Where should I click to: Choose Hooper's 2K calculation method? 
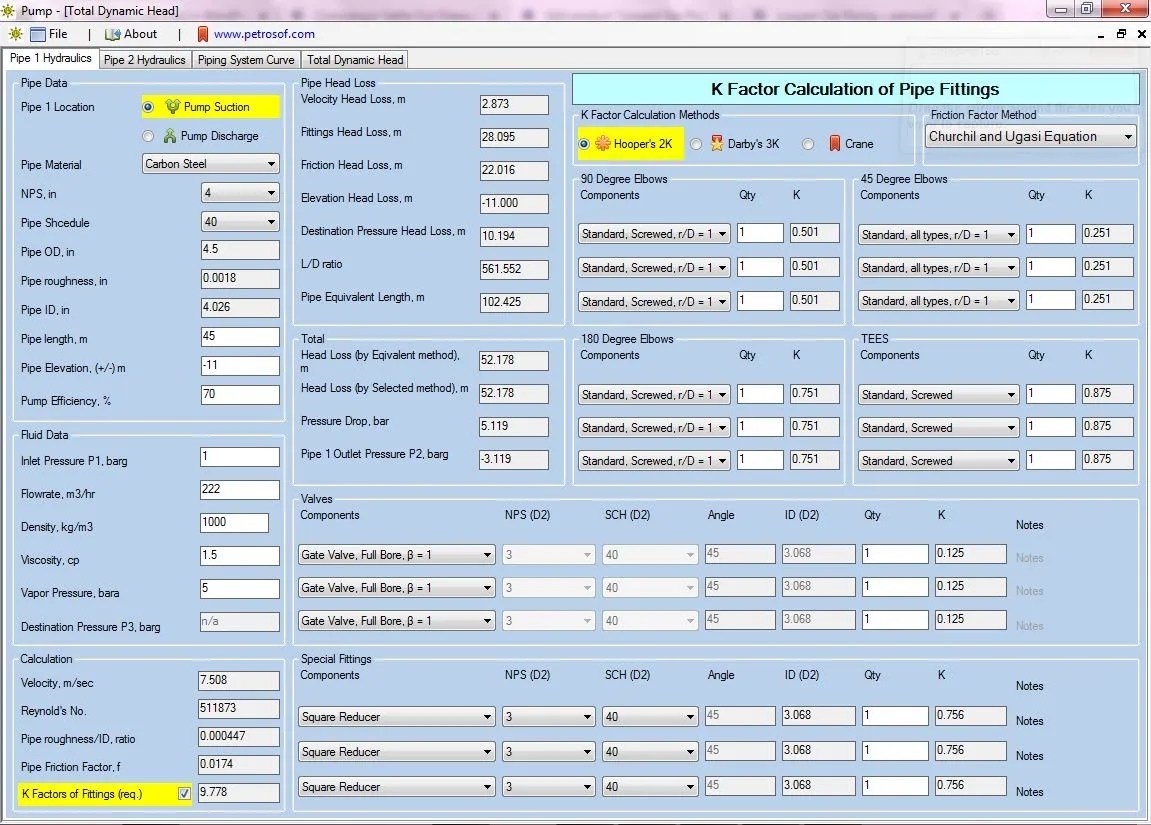pos(584,144)
